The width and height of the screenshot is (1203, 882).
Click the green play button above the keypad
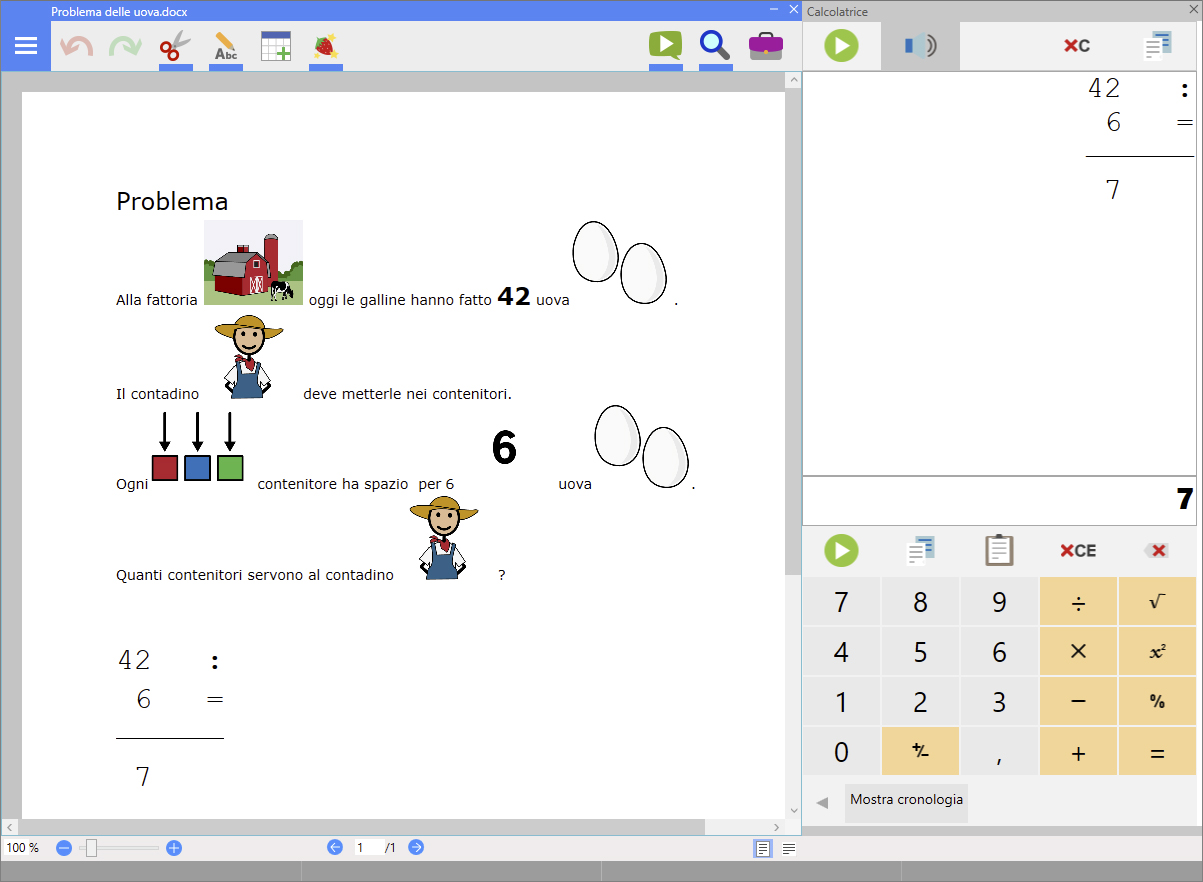tap(842, 550)
